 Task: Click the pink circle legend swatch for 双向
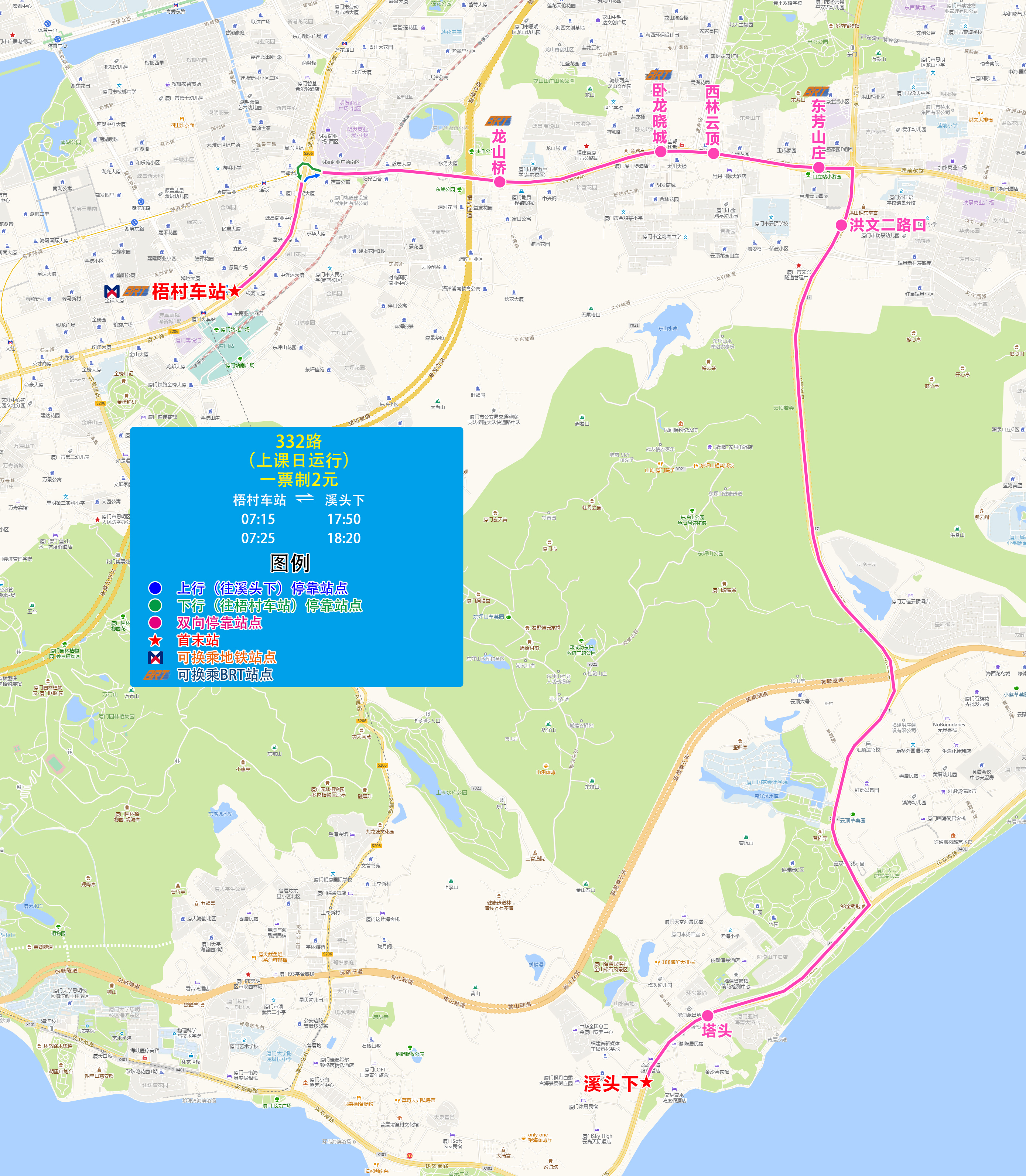point(155,623)
